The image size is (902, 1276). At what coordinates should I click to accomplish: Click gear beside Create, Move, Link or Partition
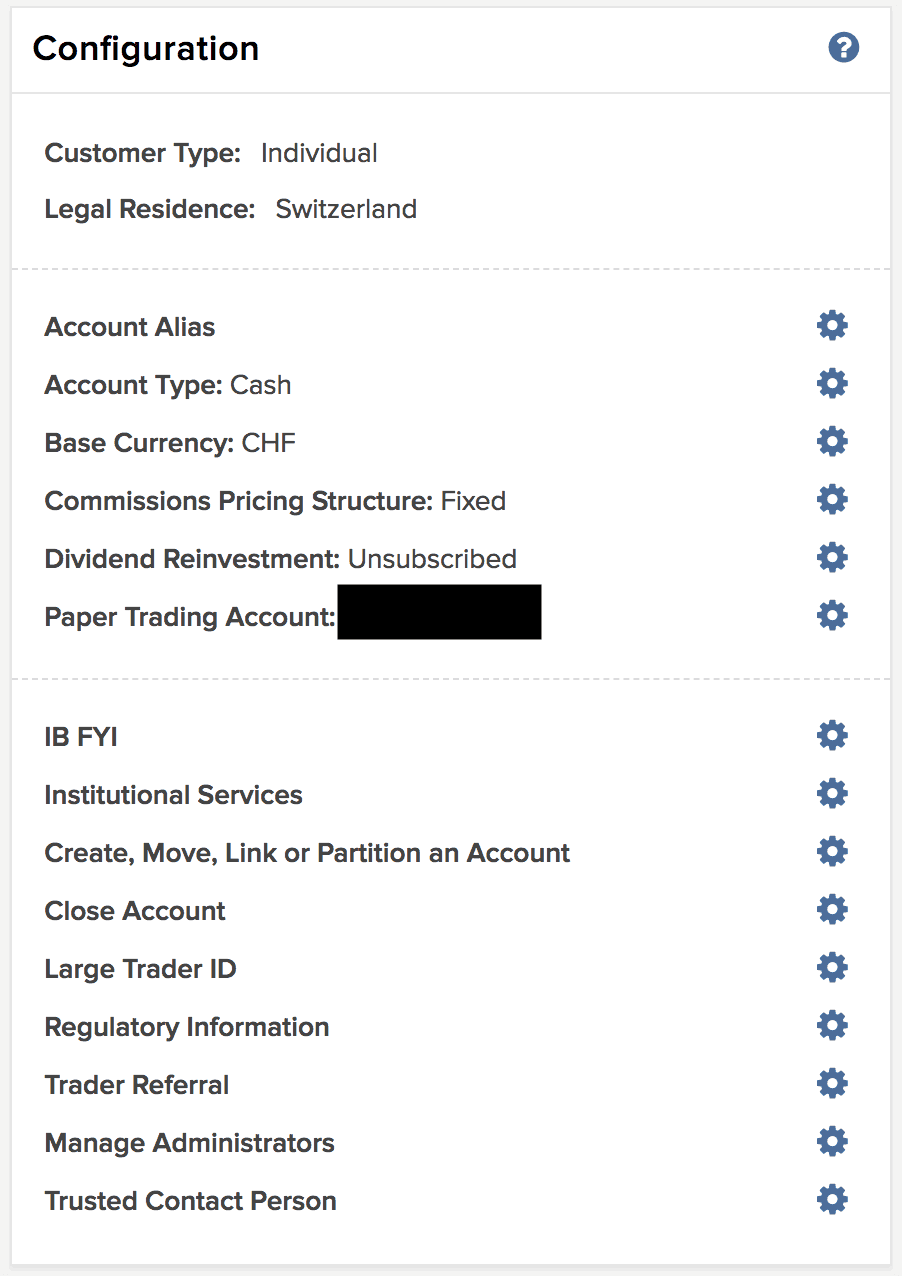(832, 851)
